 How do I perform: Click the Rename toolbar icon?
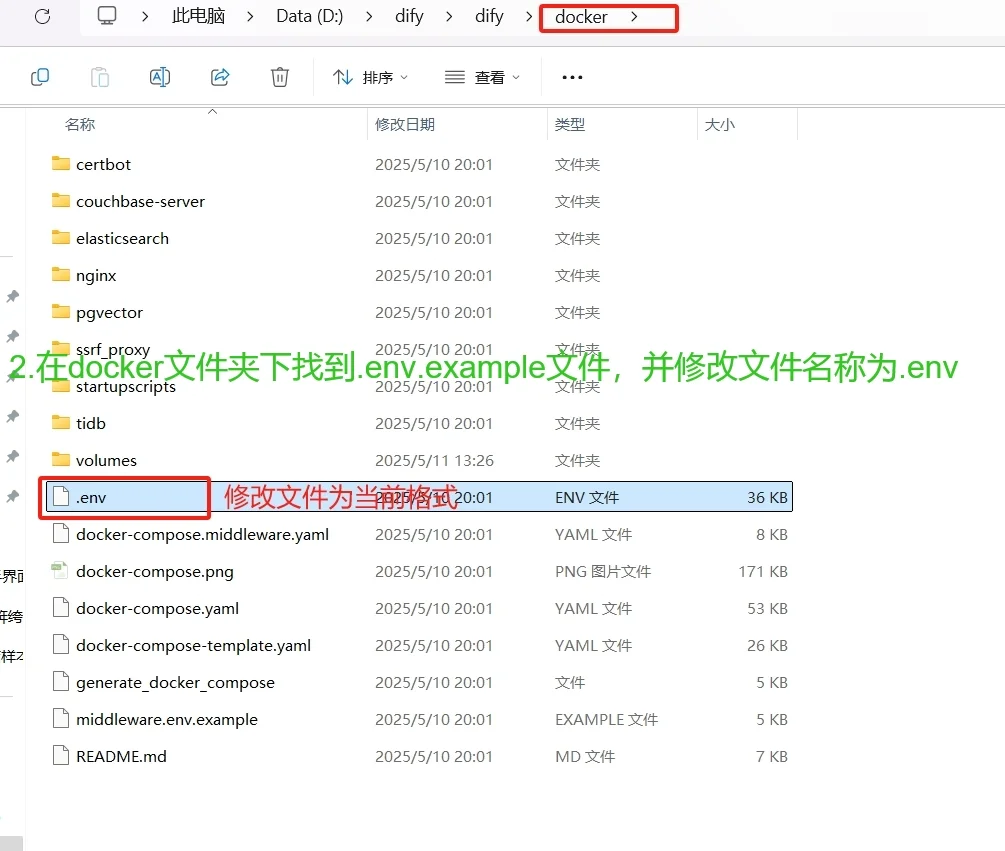pyautogui.click(x=160, y=78)
